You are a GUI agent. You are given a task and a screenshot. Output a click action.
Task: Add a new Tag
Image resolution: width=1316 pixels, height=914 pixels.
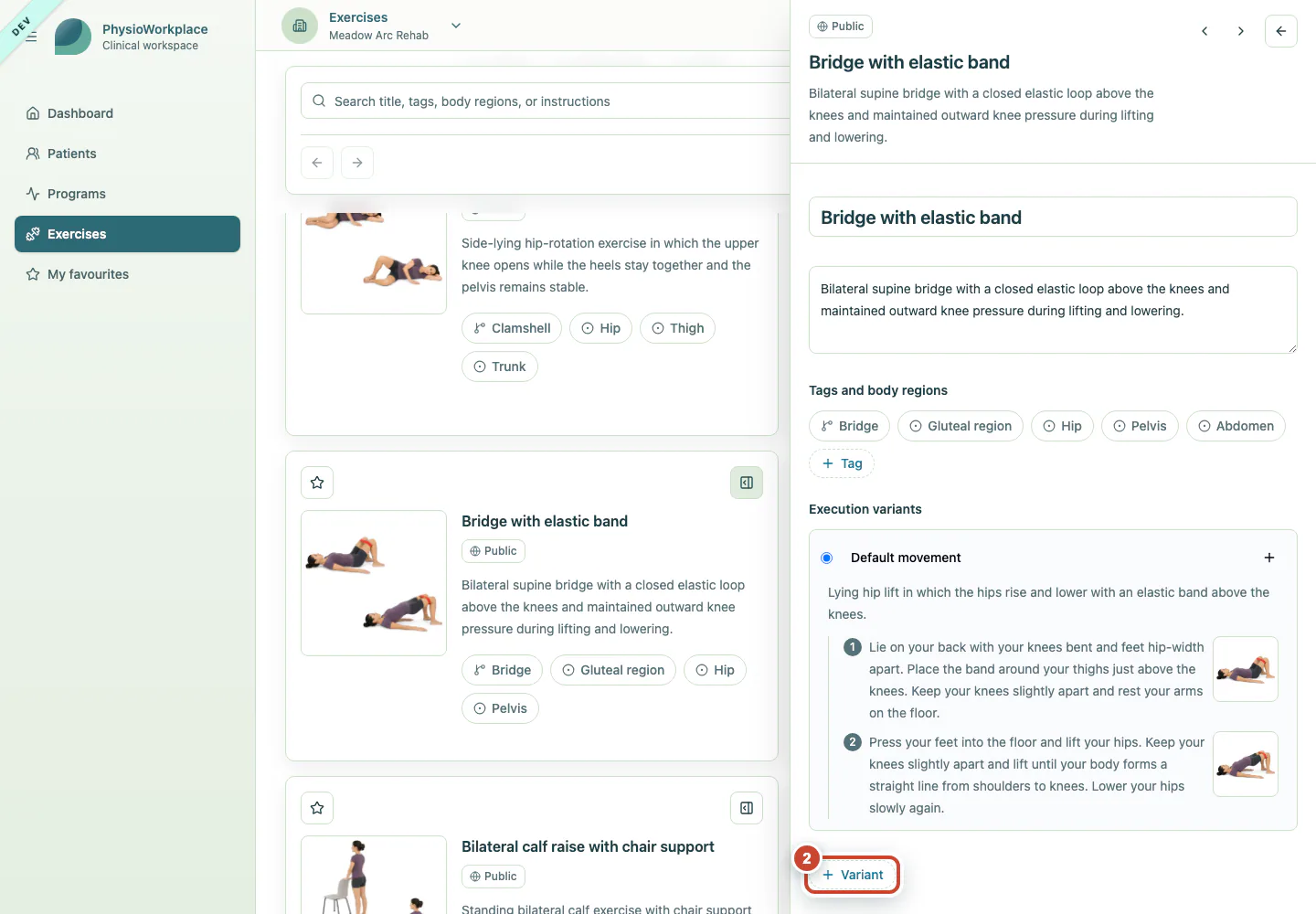(842, 463)
